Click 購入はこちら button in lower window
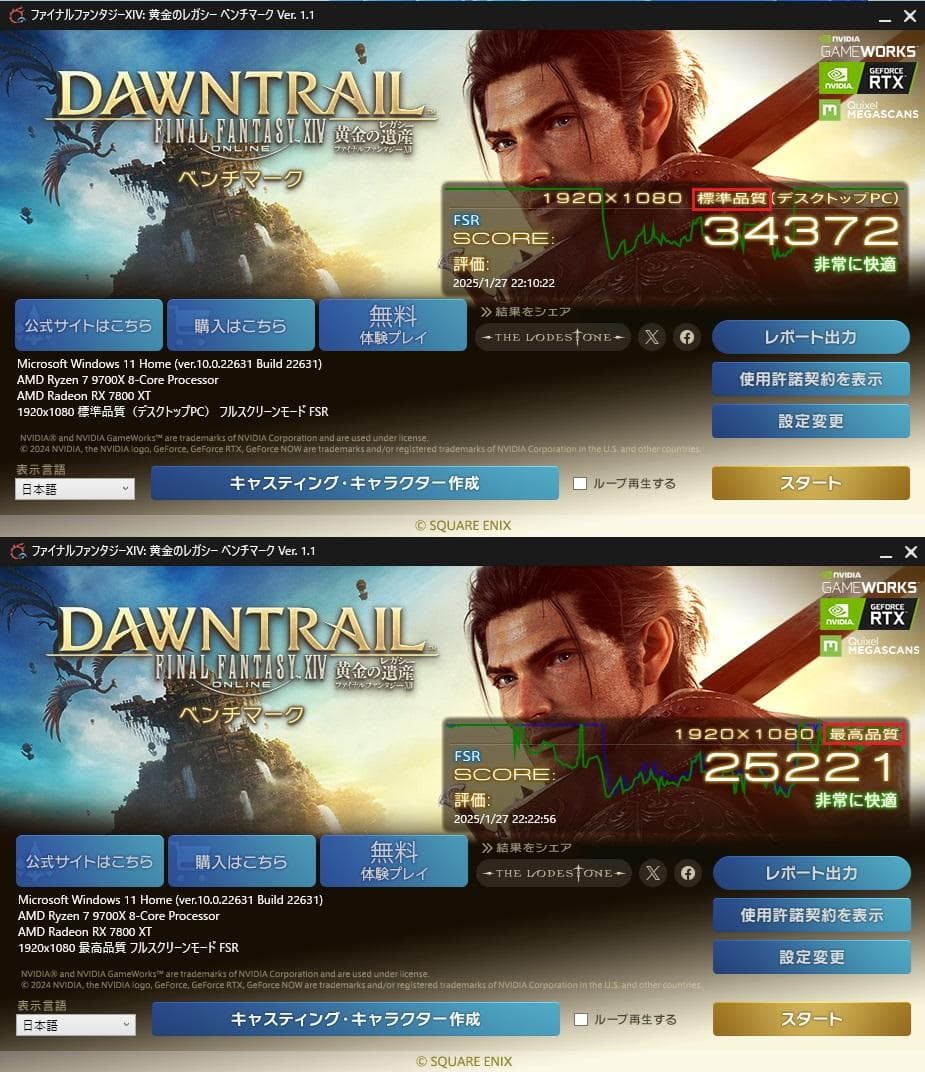 coord(242,861)
